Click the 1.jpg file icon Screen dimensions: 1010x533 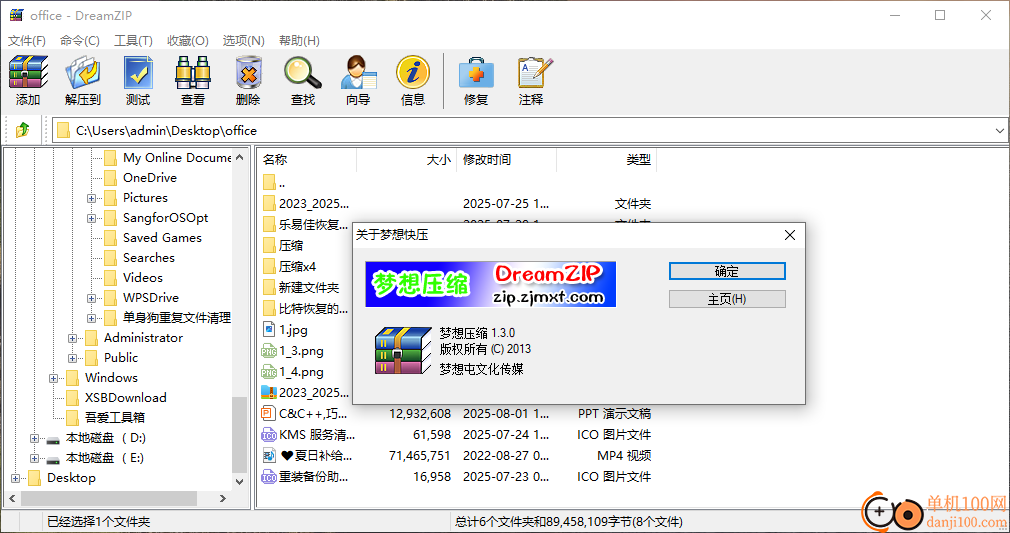tap(269, 329)
